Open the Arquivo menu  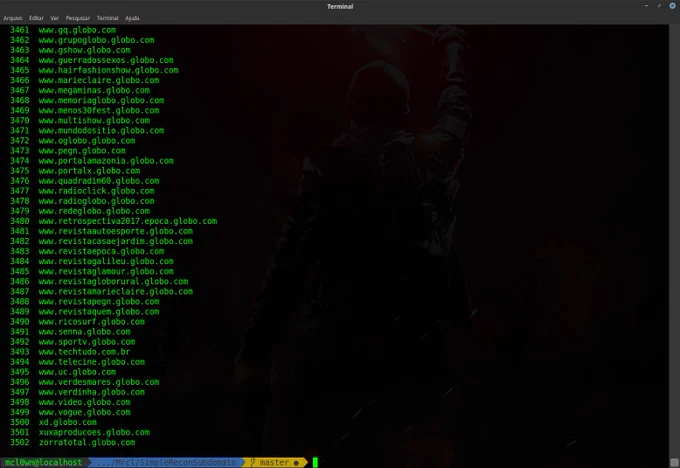click(x=13, y=18)
